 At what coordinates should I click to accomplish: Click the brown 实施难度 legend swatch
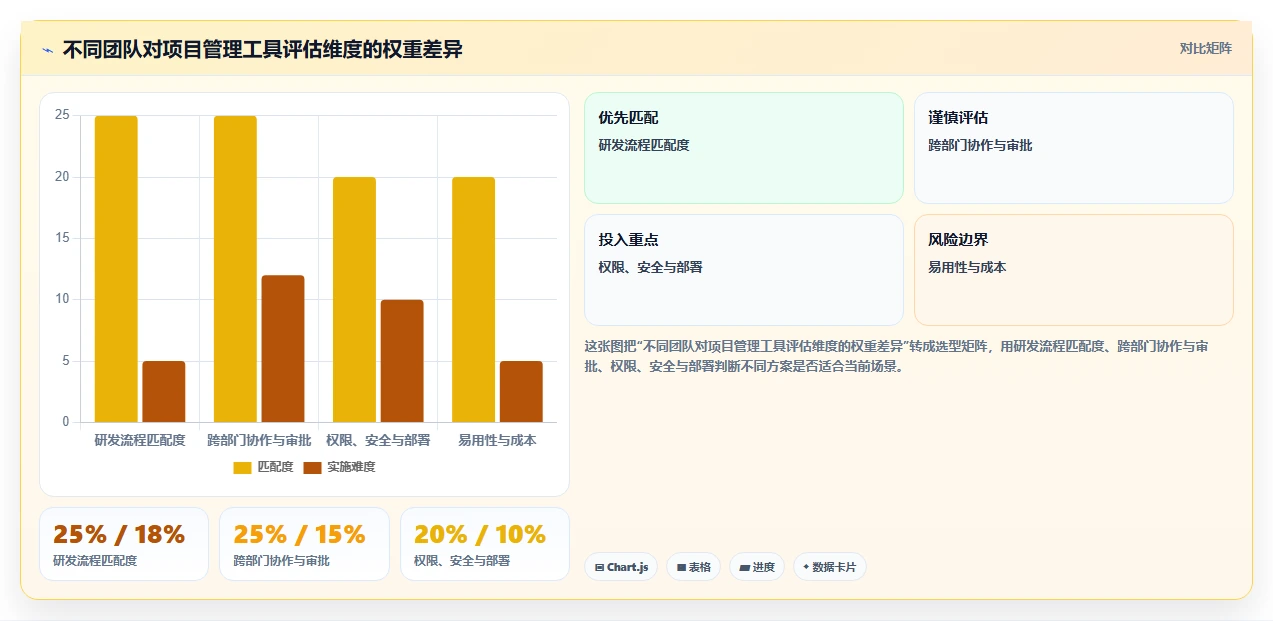click(312, 467)
